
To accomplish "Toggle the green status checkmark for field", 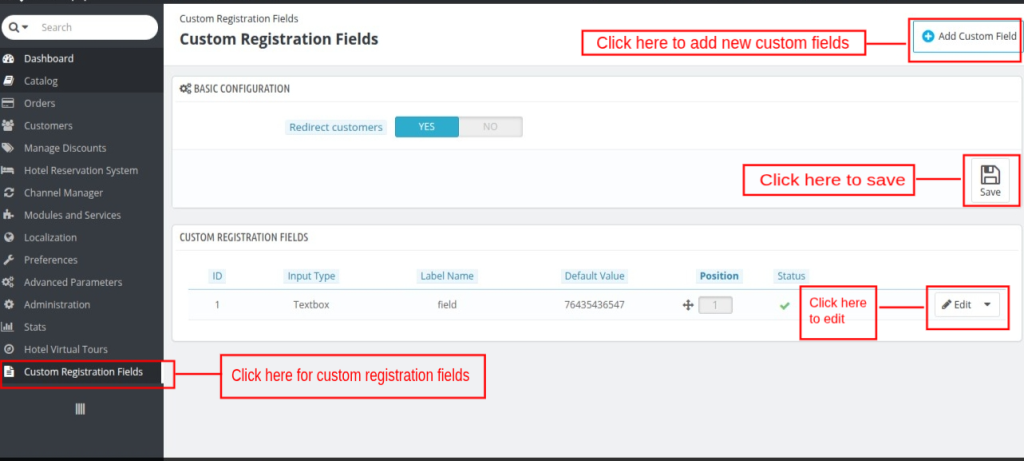I will click(784, 305).
